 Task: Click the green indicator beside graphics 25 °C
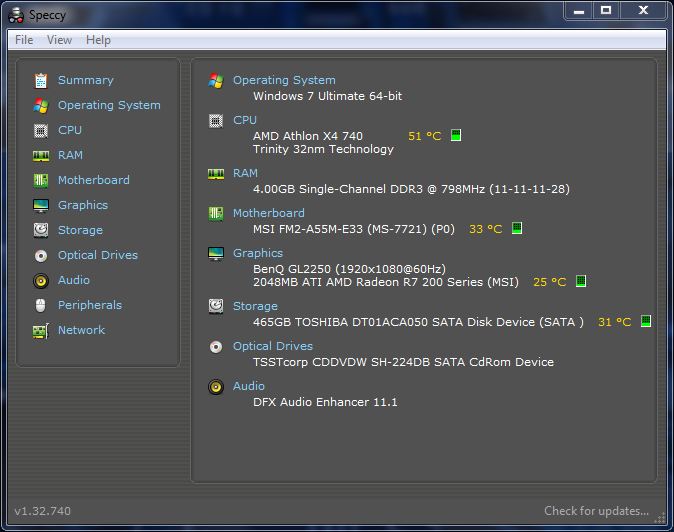coord(581,281)
